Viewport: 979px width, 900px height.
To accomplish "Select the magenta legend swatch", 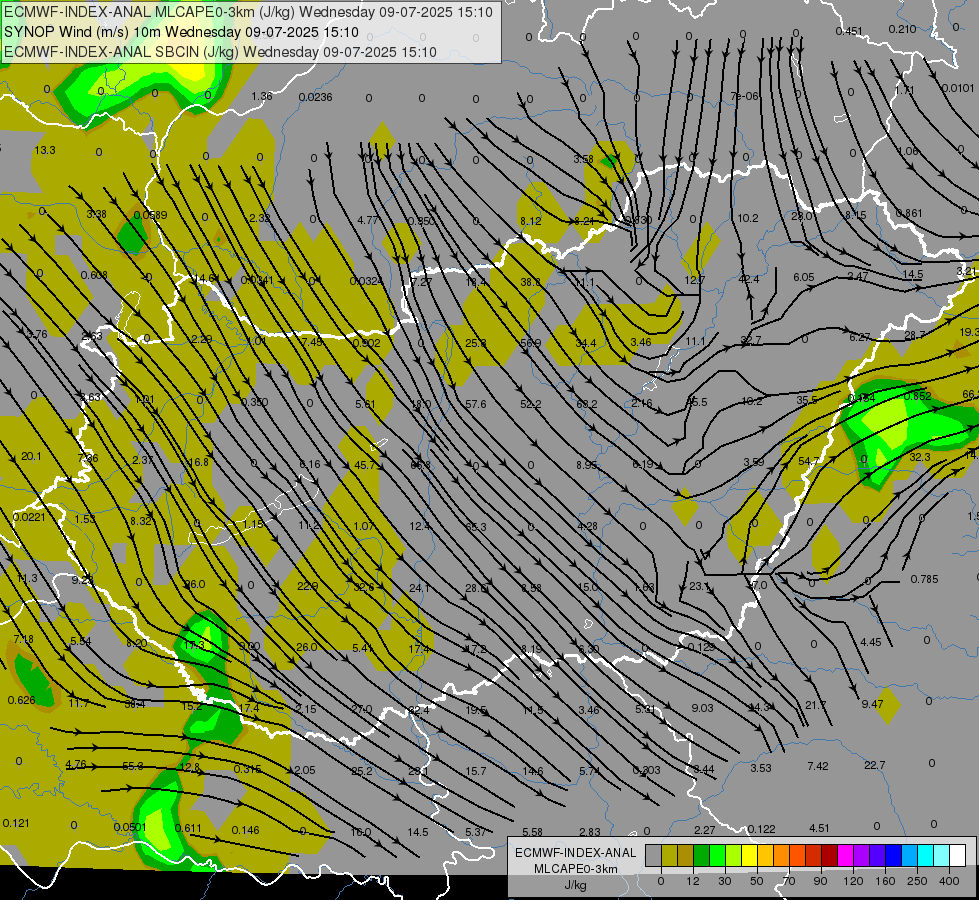I will pyautogui.click(x=845, y=856).
